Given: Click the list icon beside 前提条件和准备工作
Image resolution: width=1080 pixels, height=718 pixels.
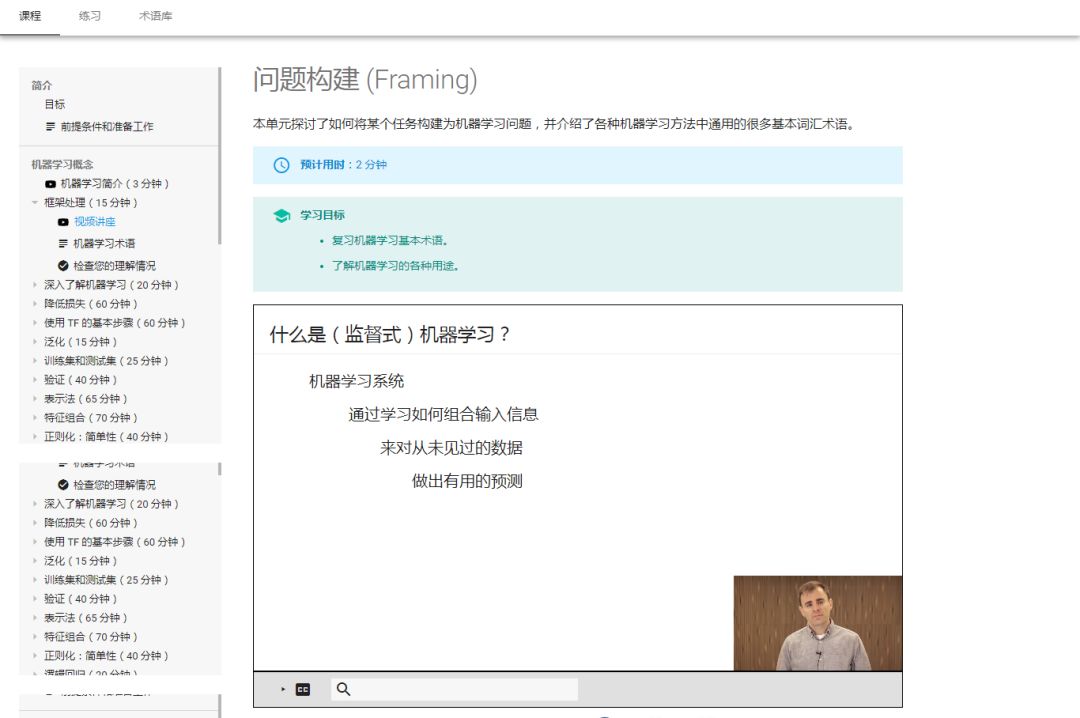Looking at the screenshot, I should pyautogui.click(x=50, y=127).
